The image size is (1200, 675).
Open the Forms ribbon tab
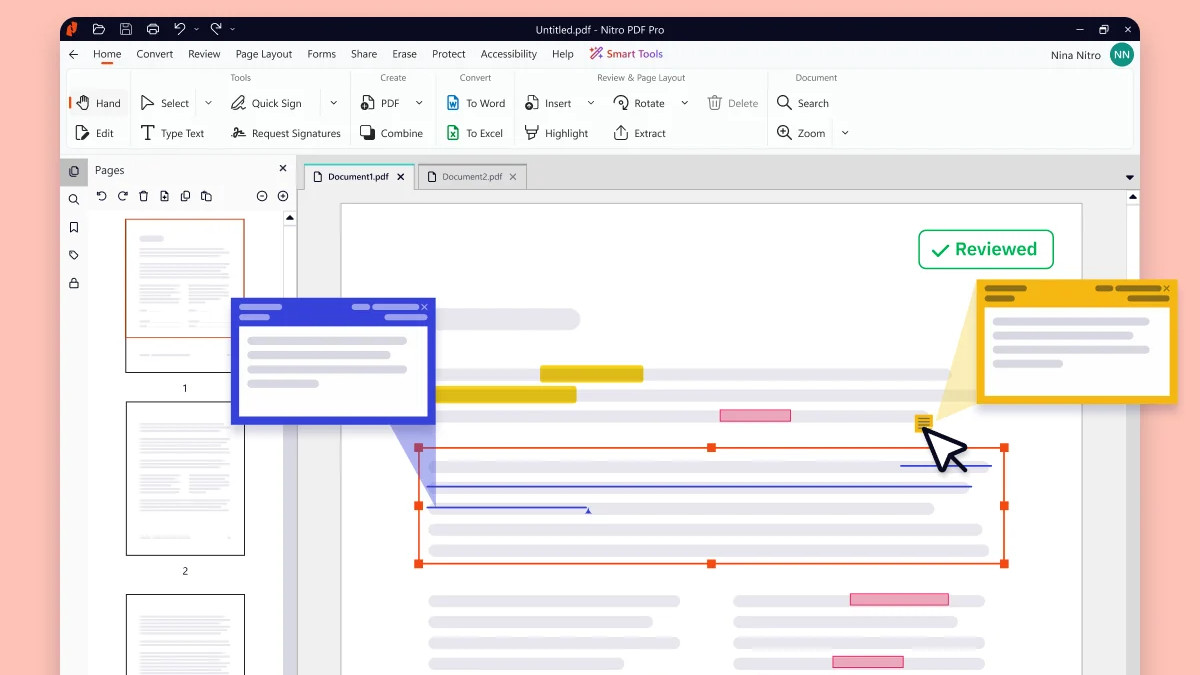pyautogui.click(x=322, y=54)
